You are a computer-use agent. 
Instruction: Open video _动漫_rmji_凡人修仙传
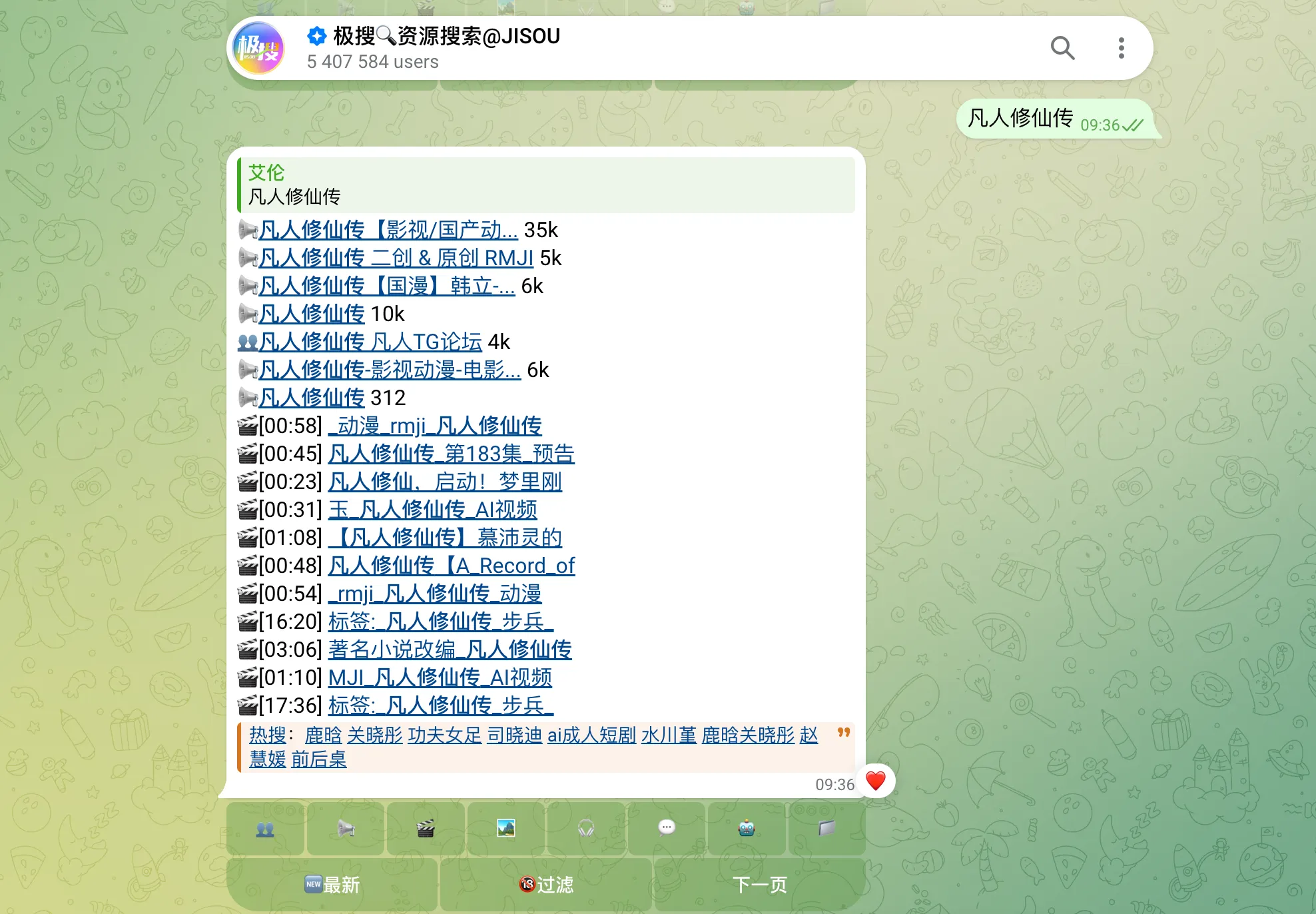tap(435, 426)
